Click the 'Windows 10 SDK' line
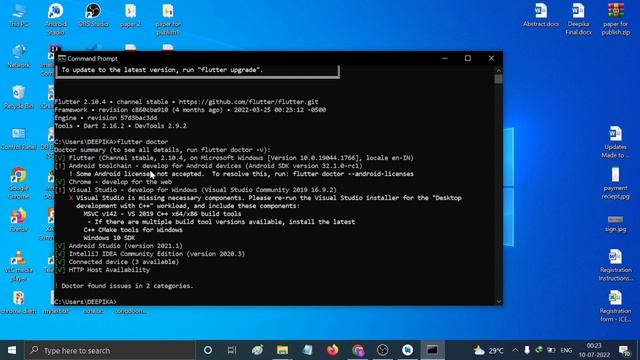The height and width of the screenshot is (360, 640). click(109, 238)
